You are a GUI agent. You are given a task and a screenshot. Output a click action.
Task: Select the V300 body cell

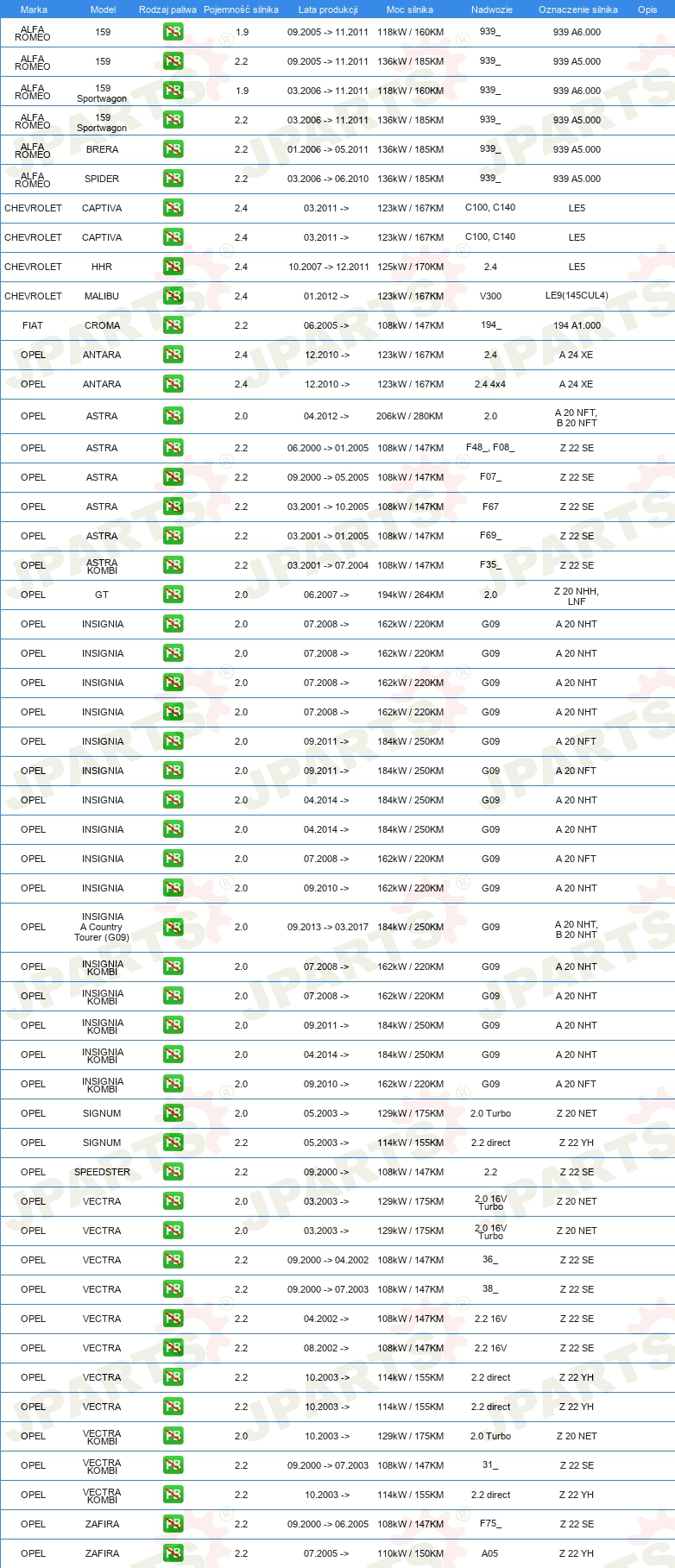(x=490, y=295)
